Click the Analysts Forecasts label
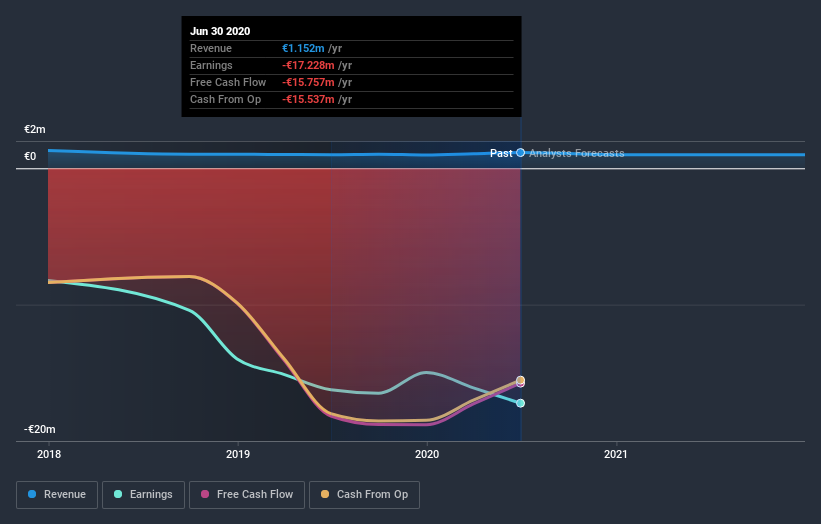This screenshot has width=821, height=524. point(576,153)
